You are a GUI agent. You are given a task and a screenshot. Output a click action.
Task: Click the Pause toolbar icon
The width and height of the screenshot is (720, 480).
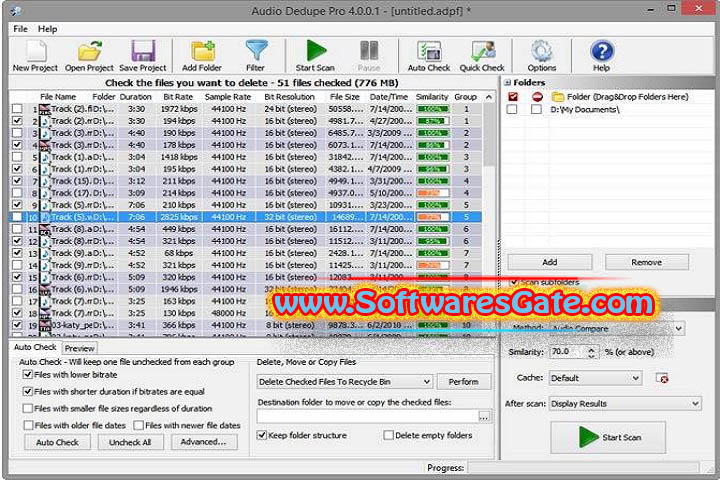click(369, 56)
